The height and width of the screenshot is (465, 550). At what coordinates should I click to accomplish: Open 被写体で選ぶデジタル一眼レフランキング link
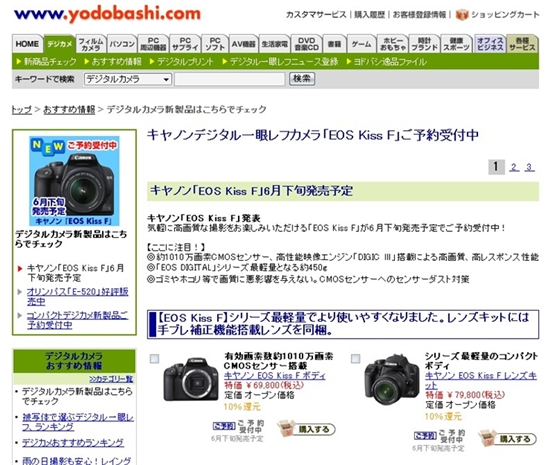point(78,422)
